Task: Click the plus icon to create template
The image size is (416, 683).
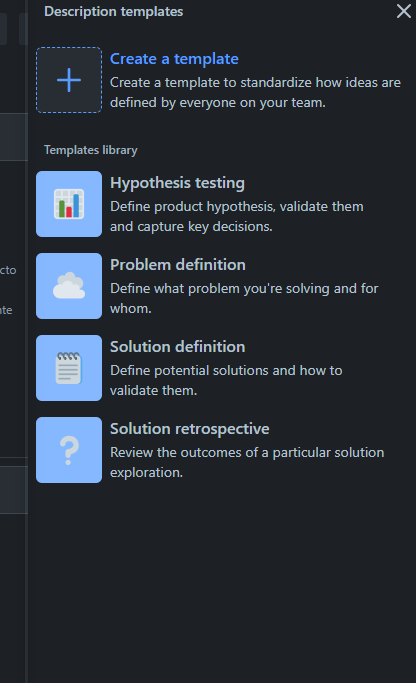Action: [x=69, y=80]
